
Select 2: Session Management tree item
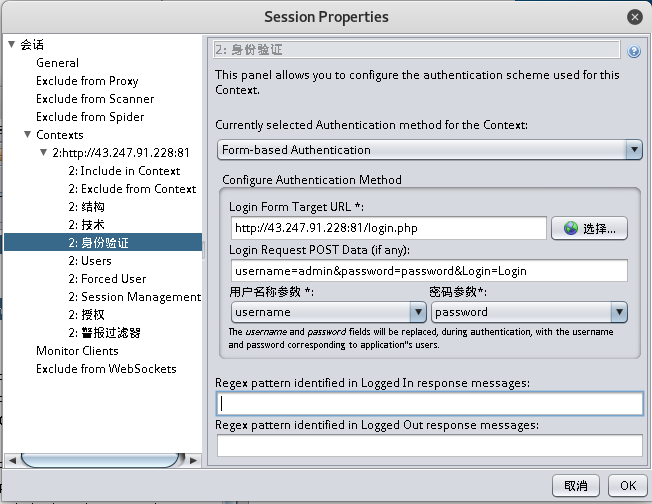click(x=135, y=297)
